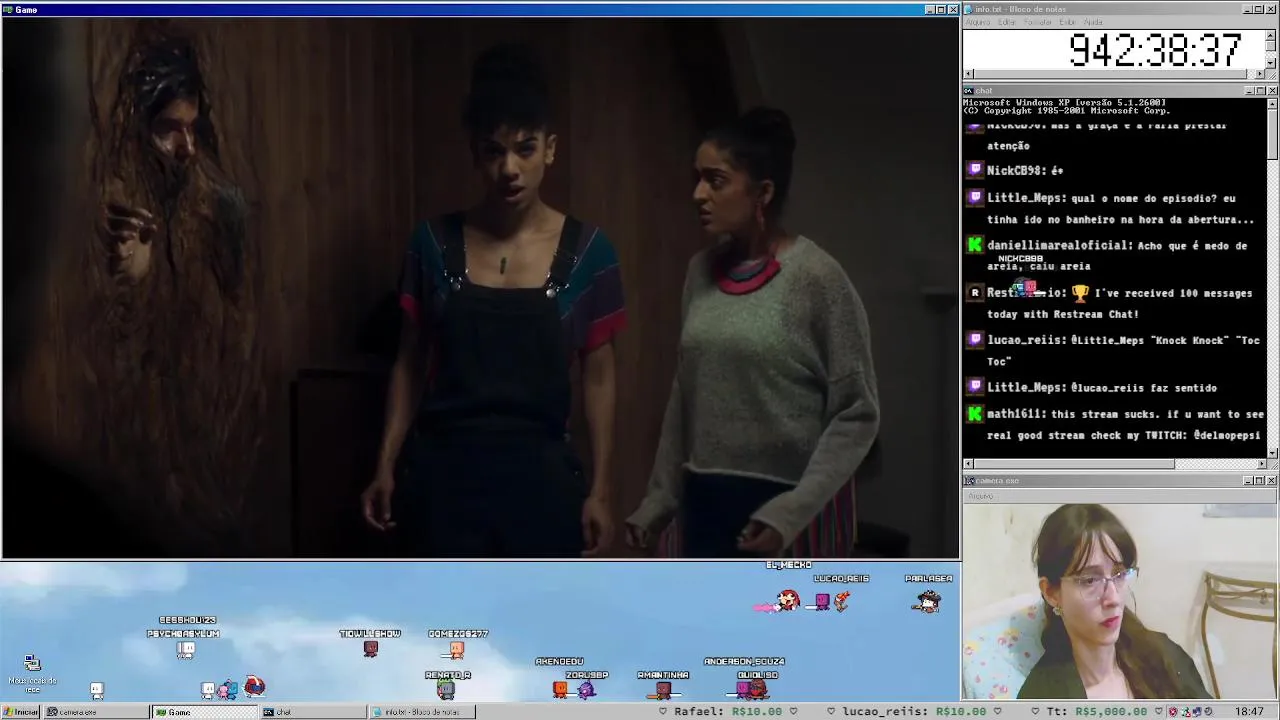Viewport: 1280px width, 720px height.
Task: Click chat horizontal scrollbar left arrow
Action: coord(968,464)
